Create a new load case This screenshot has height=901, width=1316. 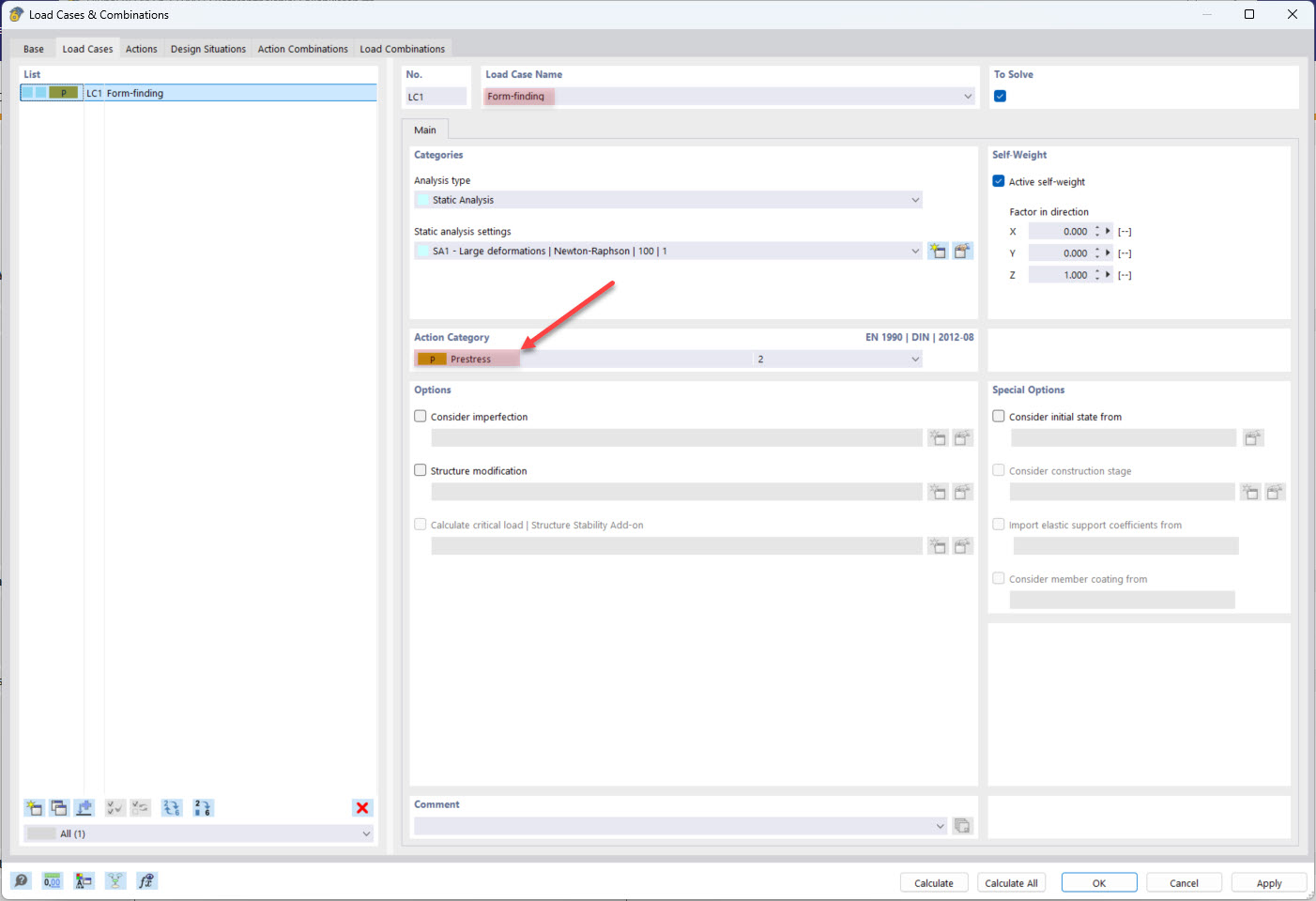[x=34, y=807]
